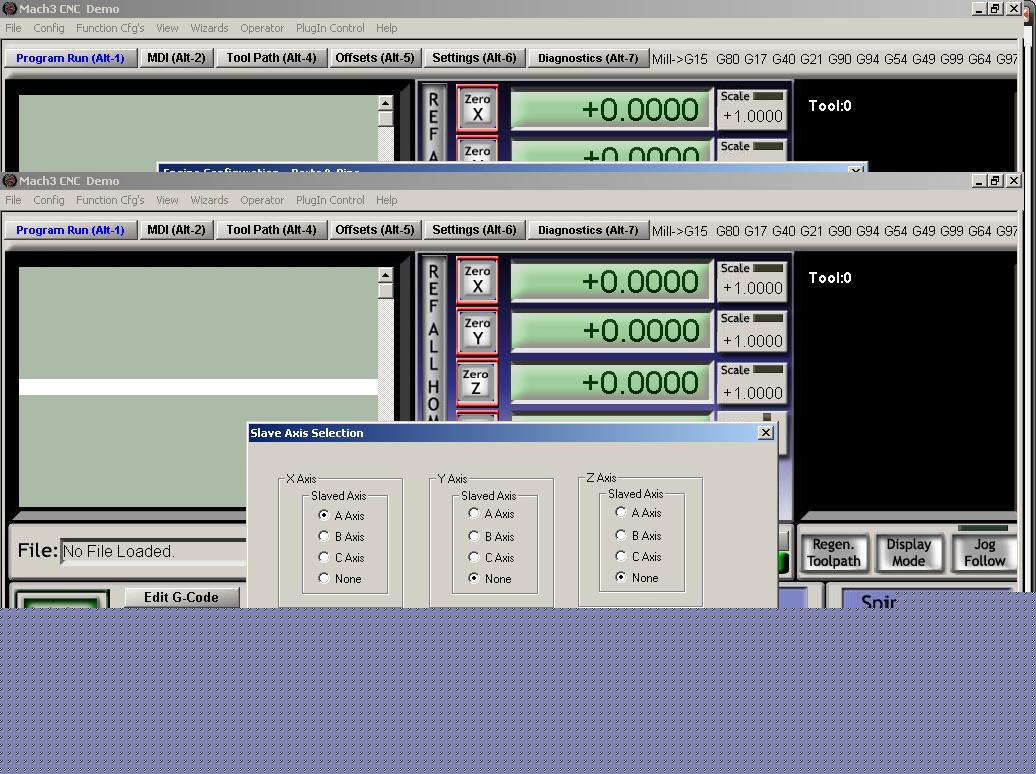The image size is (1036, 774).
Task: Open Help menu in front Mach3 window
Action: coord(387,200)
